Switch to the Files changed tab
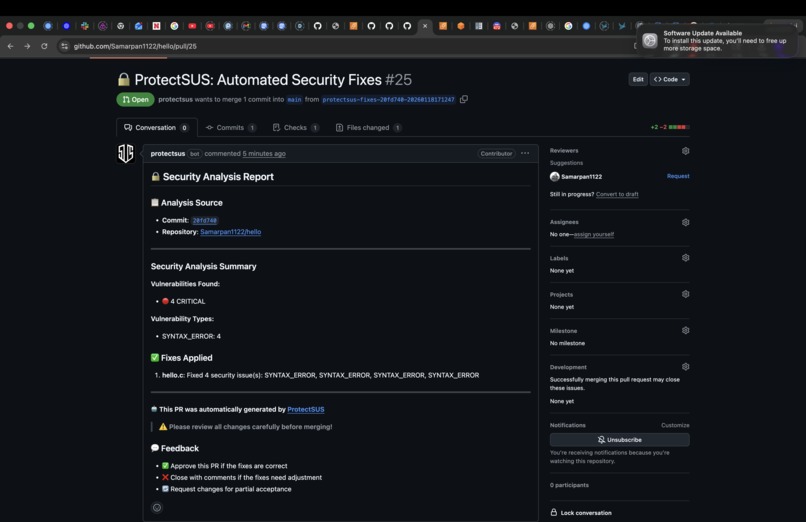806x522 pixels. point(369,127)
